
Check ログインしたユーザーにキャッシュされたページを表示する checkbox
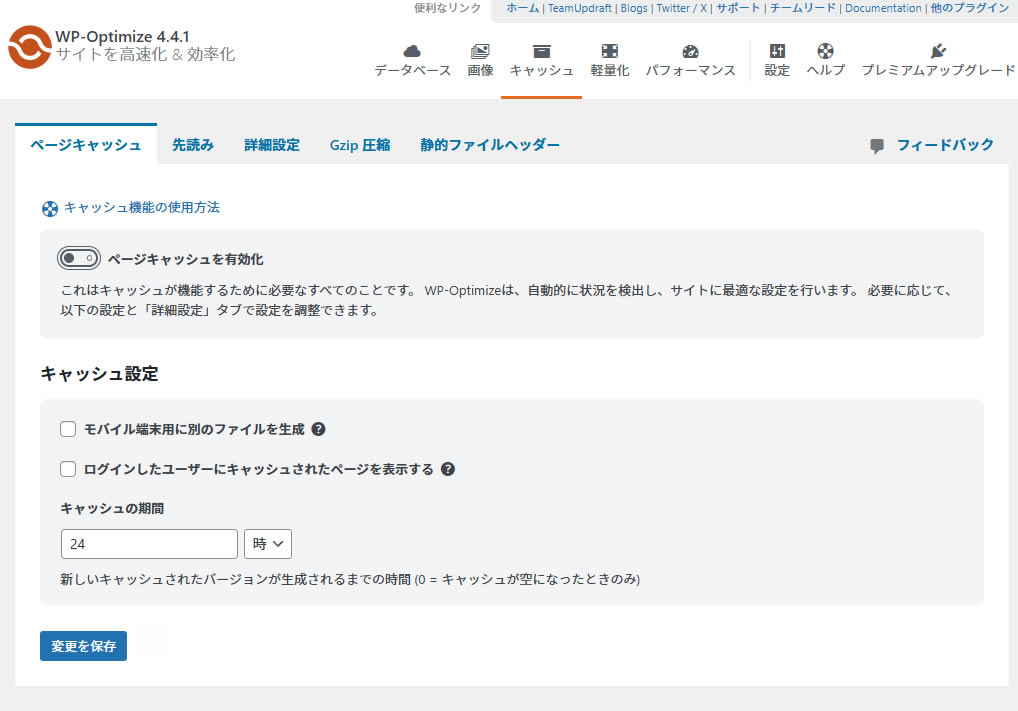(68, 469)
